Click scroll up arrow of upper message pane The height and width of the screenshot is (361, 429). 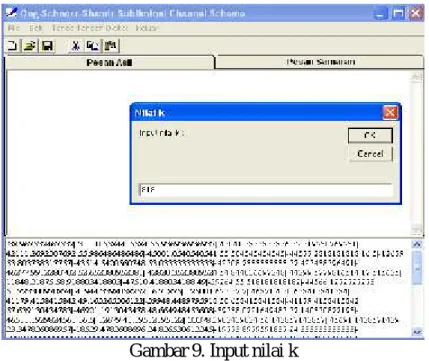pos(417,77)
